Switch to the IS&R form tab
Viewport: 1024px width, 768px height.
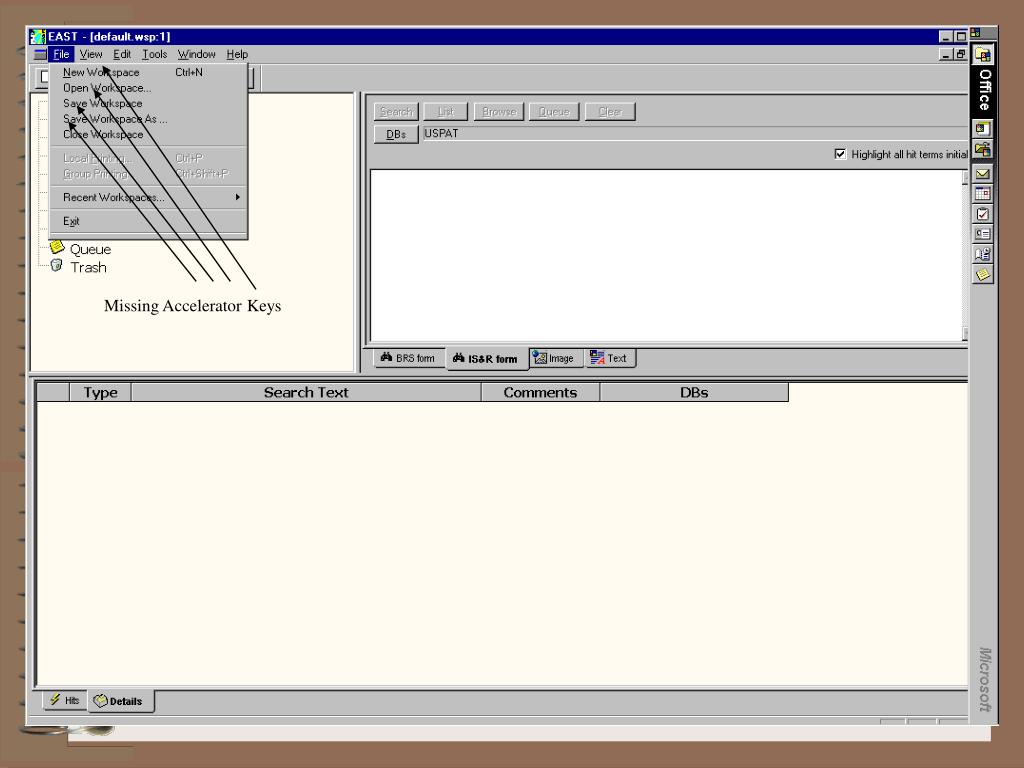point(486,359)
